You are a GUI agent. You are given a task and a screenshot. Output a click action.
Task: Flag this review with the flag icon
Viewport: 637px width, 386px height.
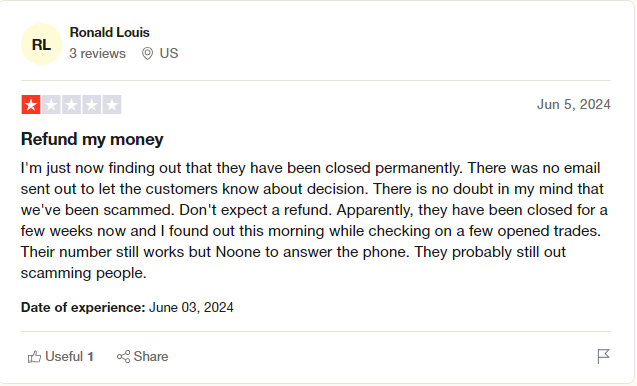coord(604,356)
